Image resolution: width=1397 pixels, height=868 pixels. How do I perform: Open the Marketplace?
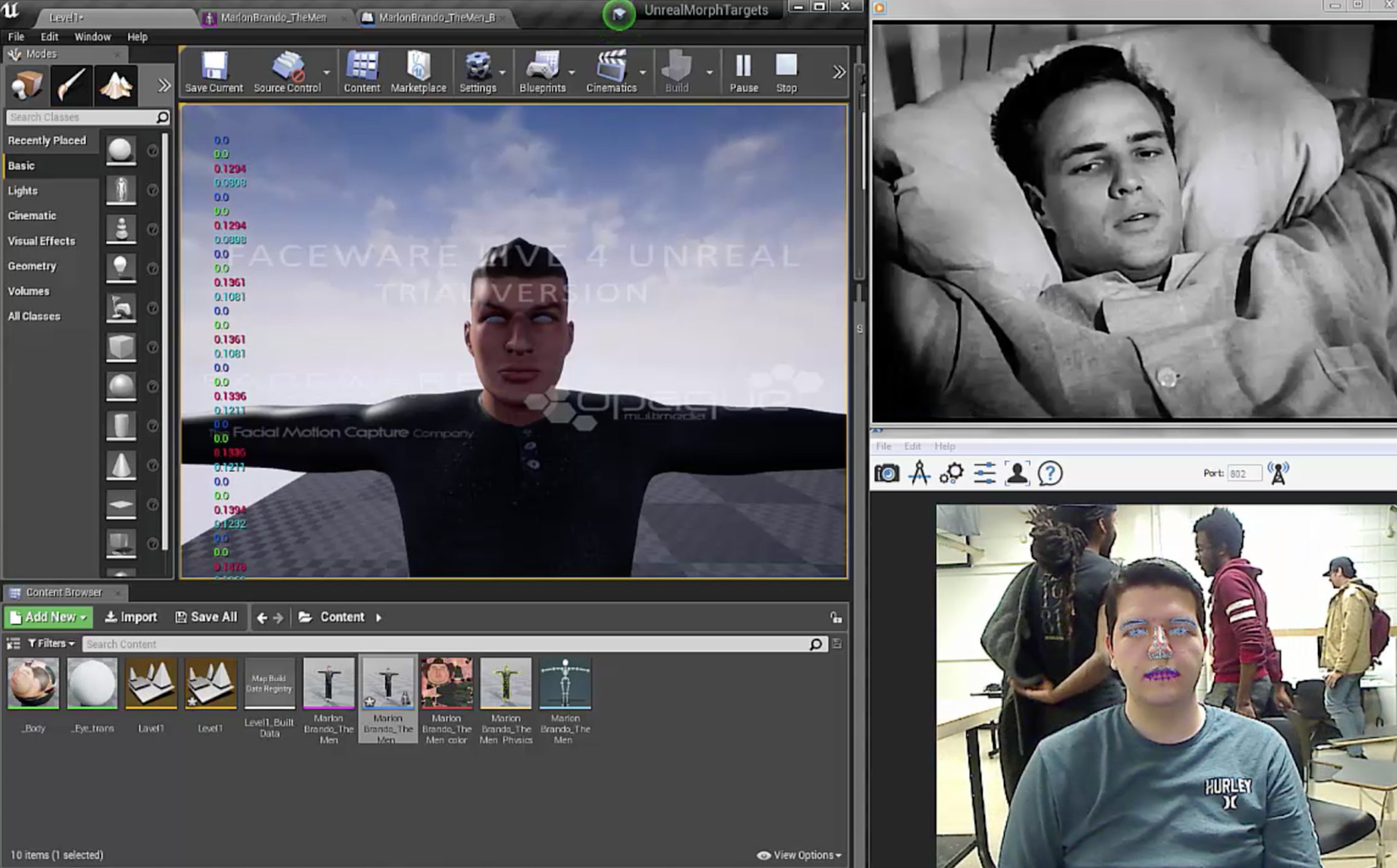point(418,72)
